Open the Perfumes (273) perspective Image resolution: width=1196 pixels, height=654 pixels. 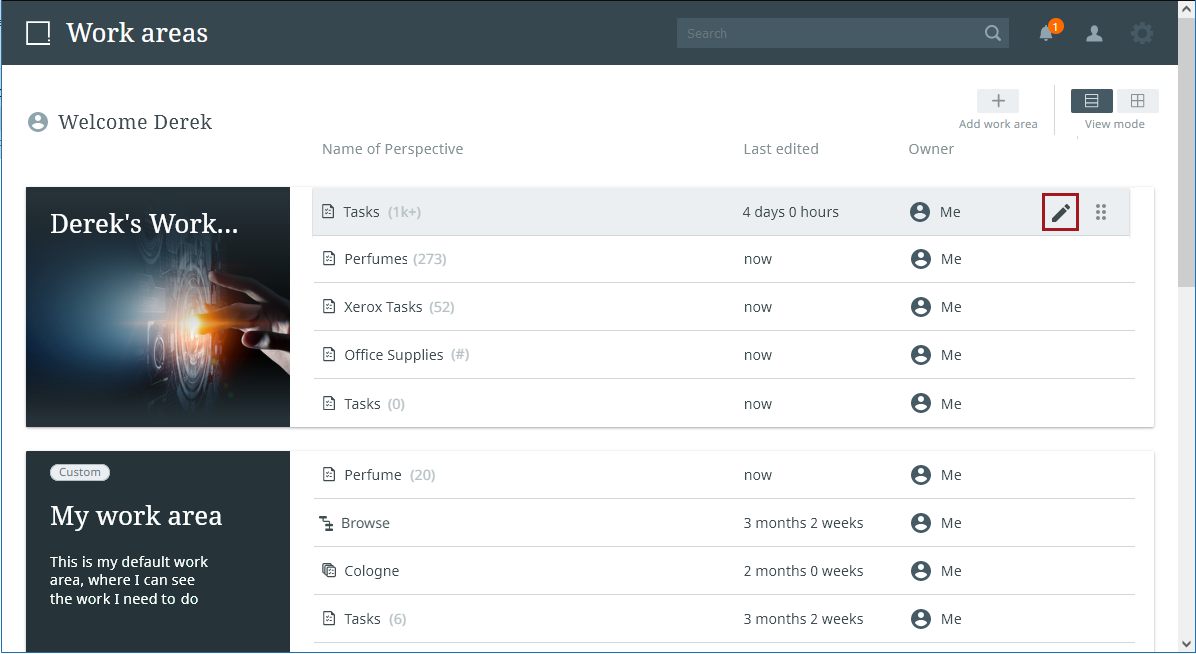click(x=376, y=259)
